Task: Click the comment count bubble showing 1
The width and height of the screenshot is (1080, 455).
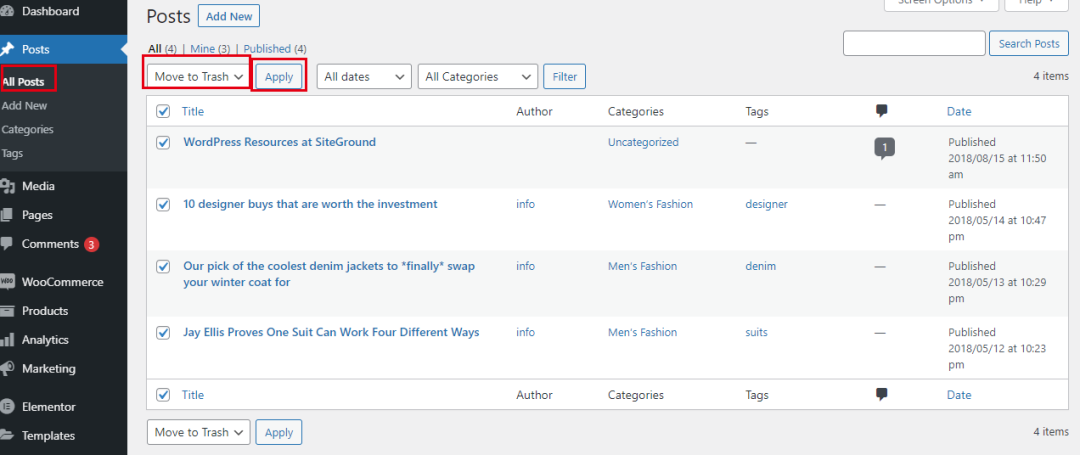Action: tap(883, 148)
